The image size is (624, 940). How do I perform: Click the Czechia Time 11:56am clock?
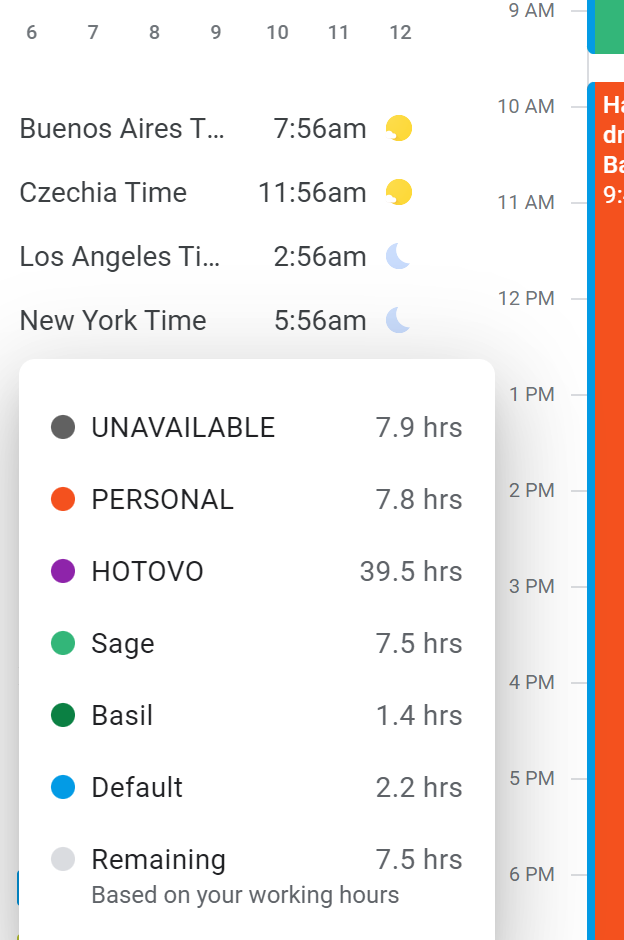pyautogui.click(x=312, y=193)
